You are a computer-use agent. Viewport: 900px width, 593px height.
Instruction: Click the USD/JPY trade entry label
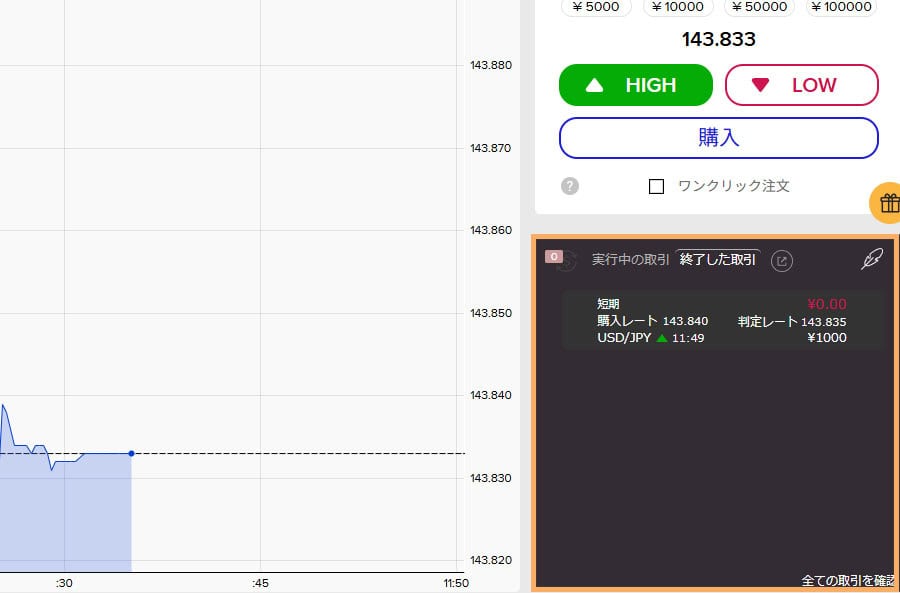624,338
